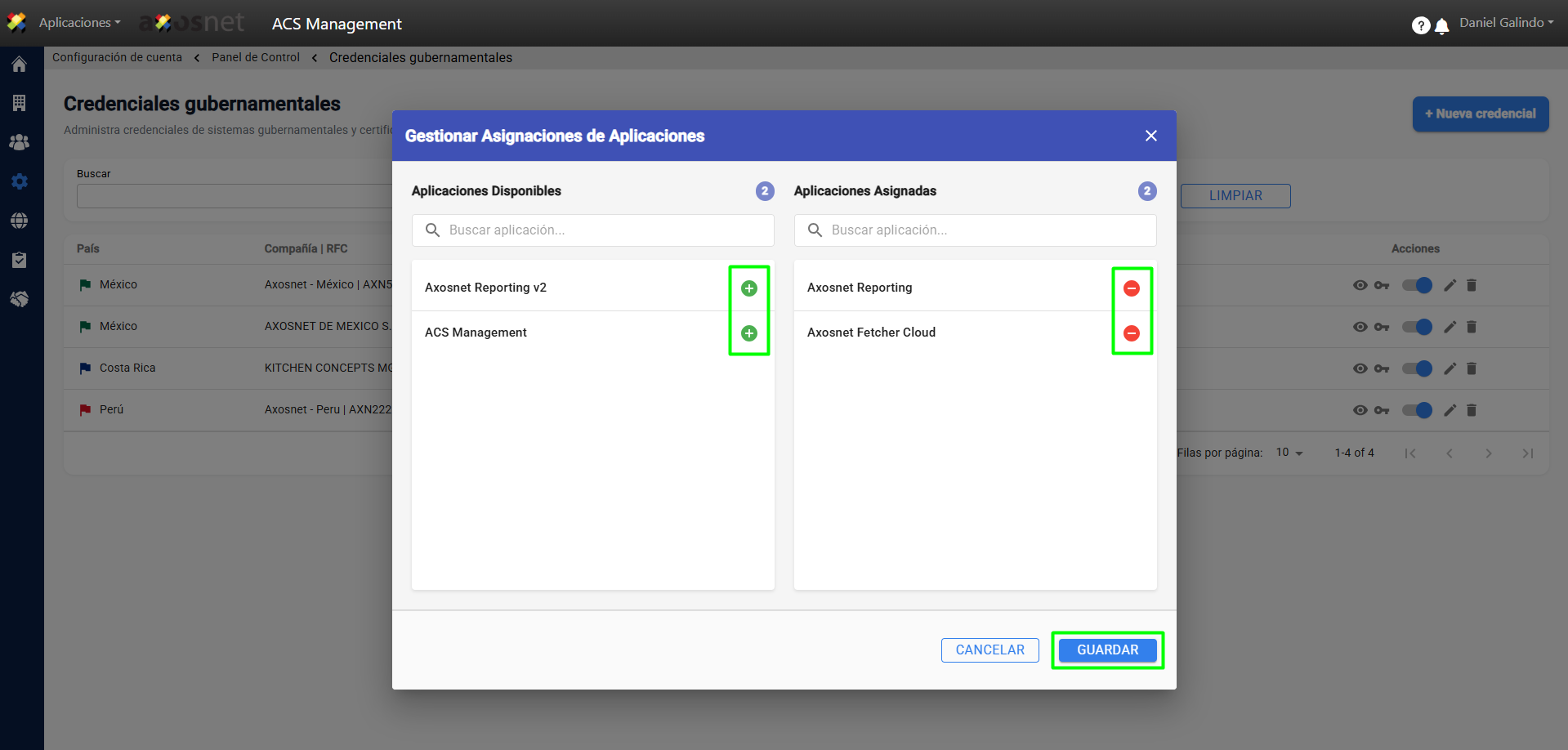The width and height of the screenshot is (1568, 750).
Task: Open the settings gear in the sidebar
Action: point(20,181)
